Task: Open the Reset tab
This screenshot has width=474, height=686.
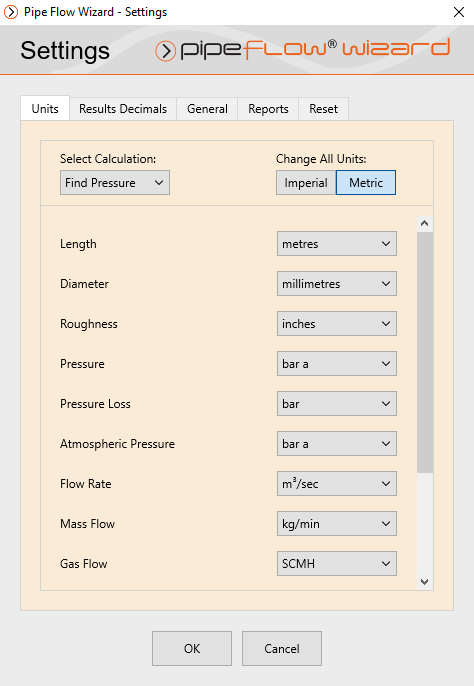Action: [323, 108]
